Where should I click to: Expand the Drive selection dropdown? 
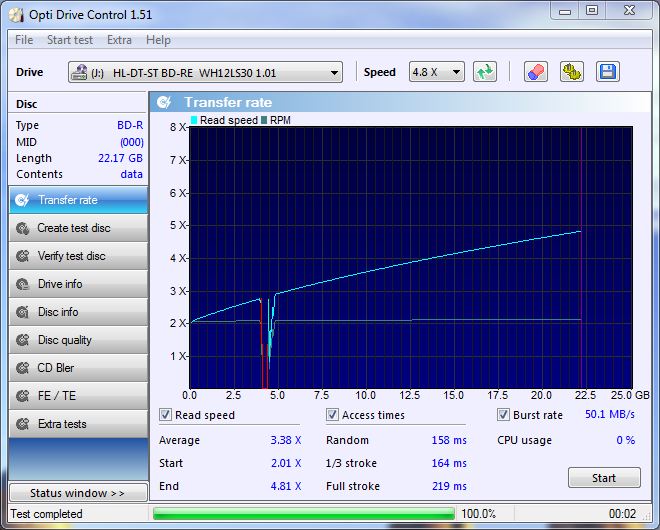coord(334,72)
